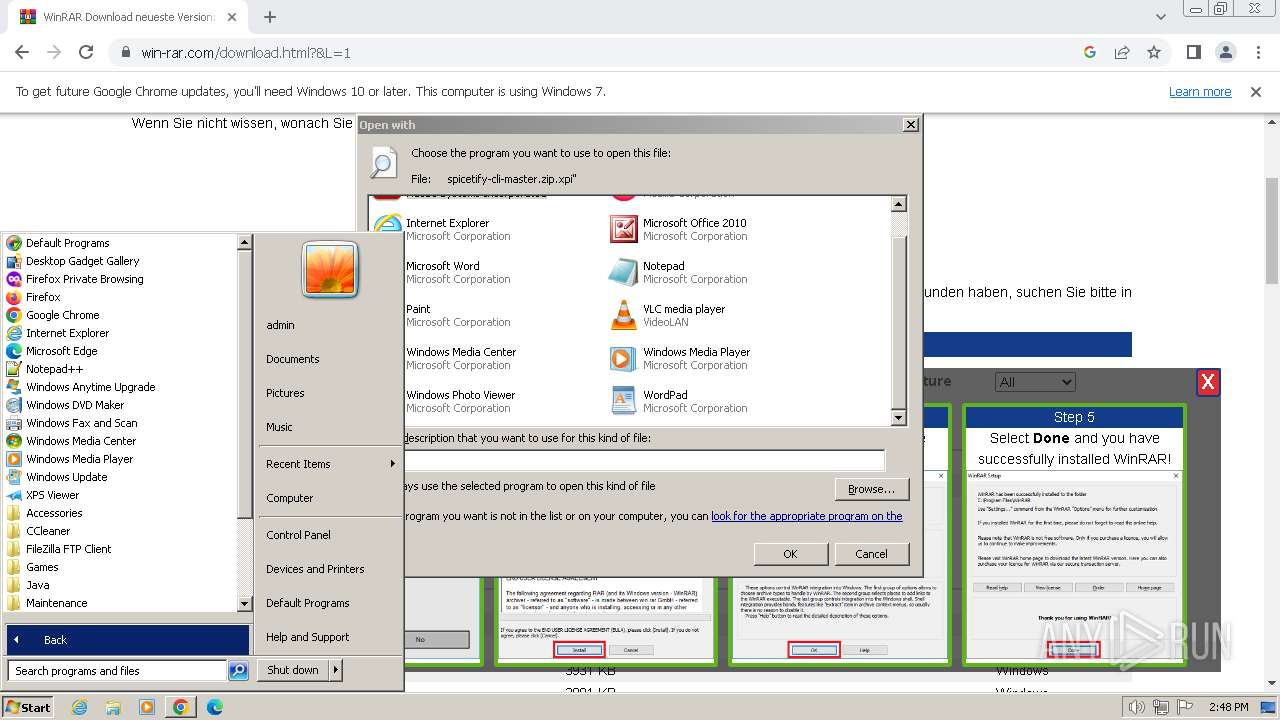Viewport: 1280px width, 720px height.
Task: Open Chrome profile avatar menu
Action: (x=1225, y=52)
